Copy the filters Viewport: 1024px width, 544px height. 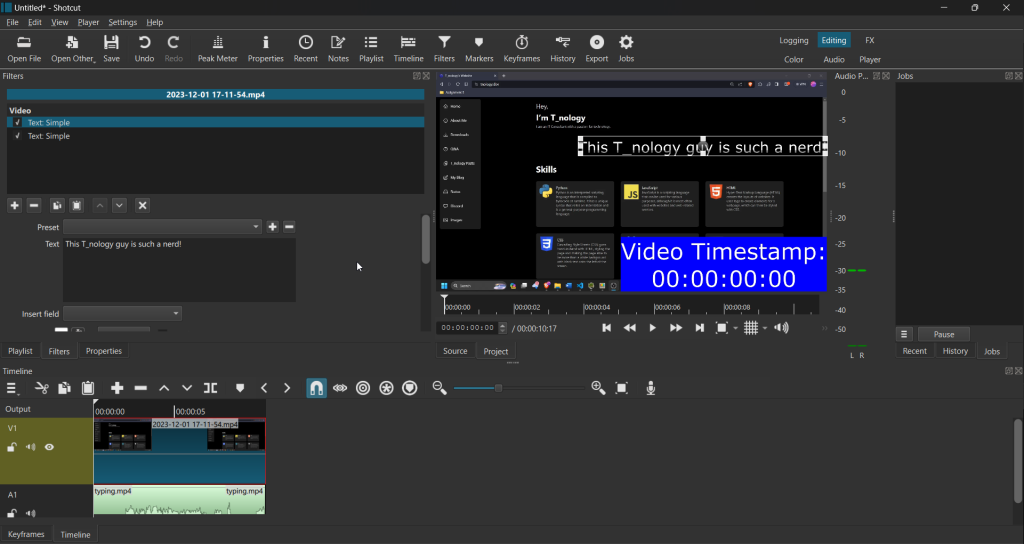pyautogui.click(x=57, y=205)
